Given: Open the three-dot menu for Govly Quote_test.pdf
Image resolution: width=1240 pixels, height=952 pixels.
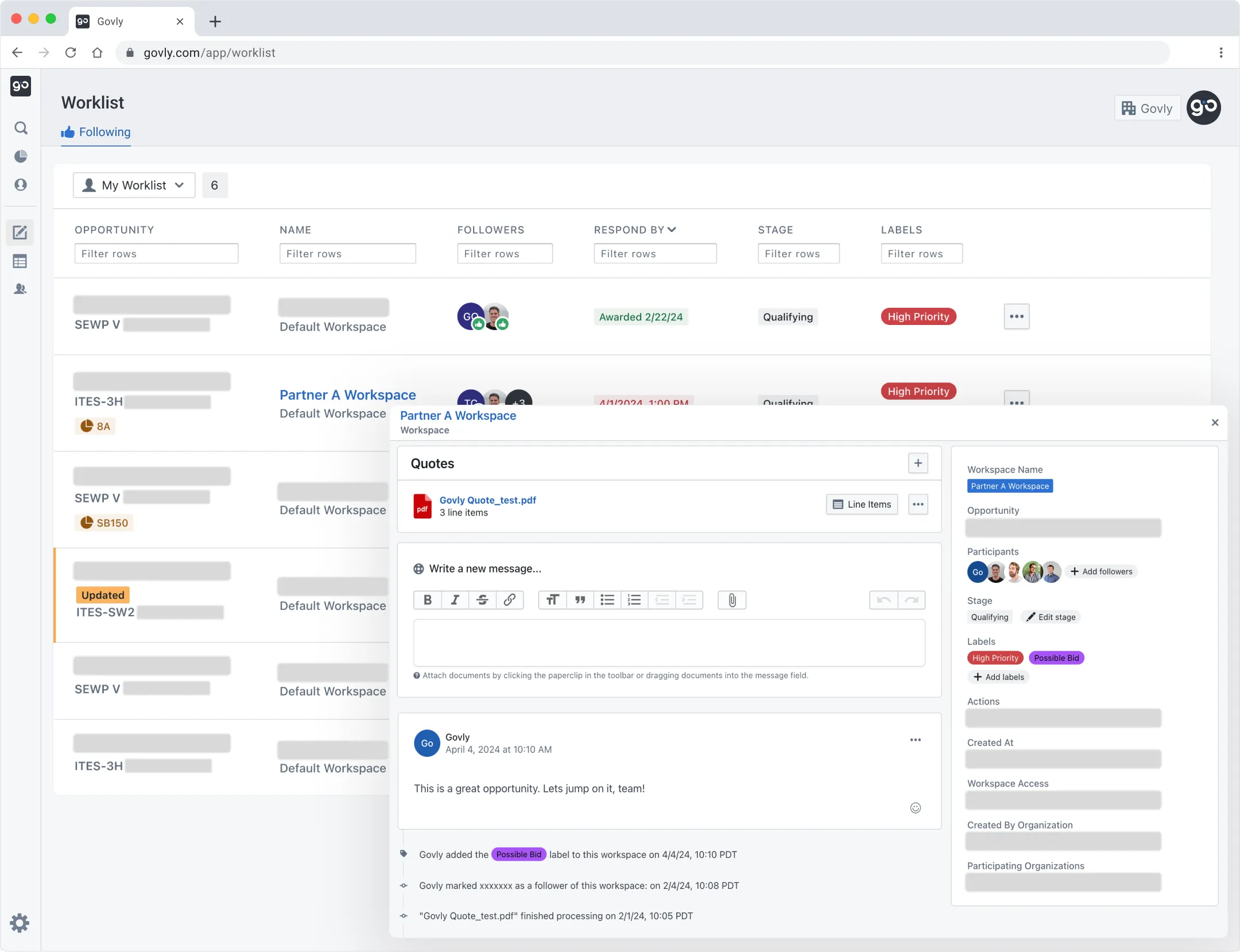Looking at the screenshot, I should click(x=918, y=505).
